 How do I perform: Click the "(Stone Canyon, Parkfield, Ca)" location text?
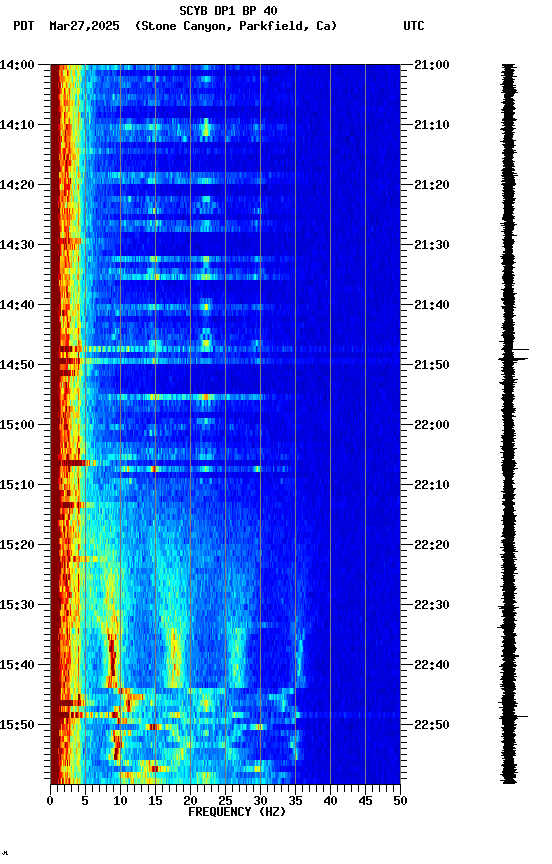[x=236, y=26]
